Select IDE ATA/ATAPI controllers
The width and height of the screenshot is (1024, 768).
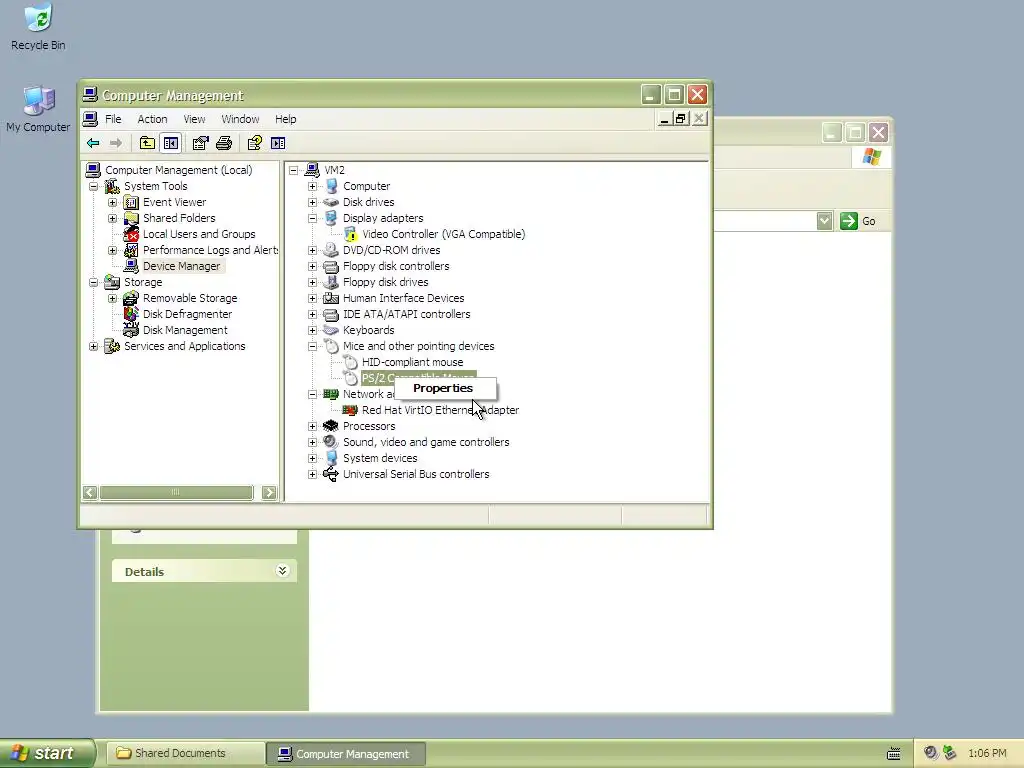click(406, 314)
